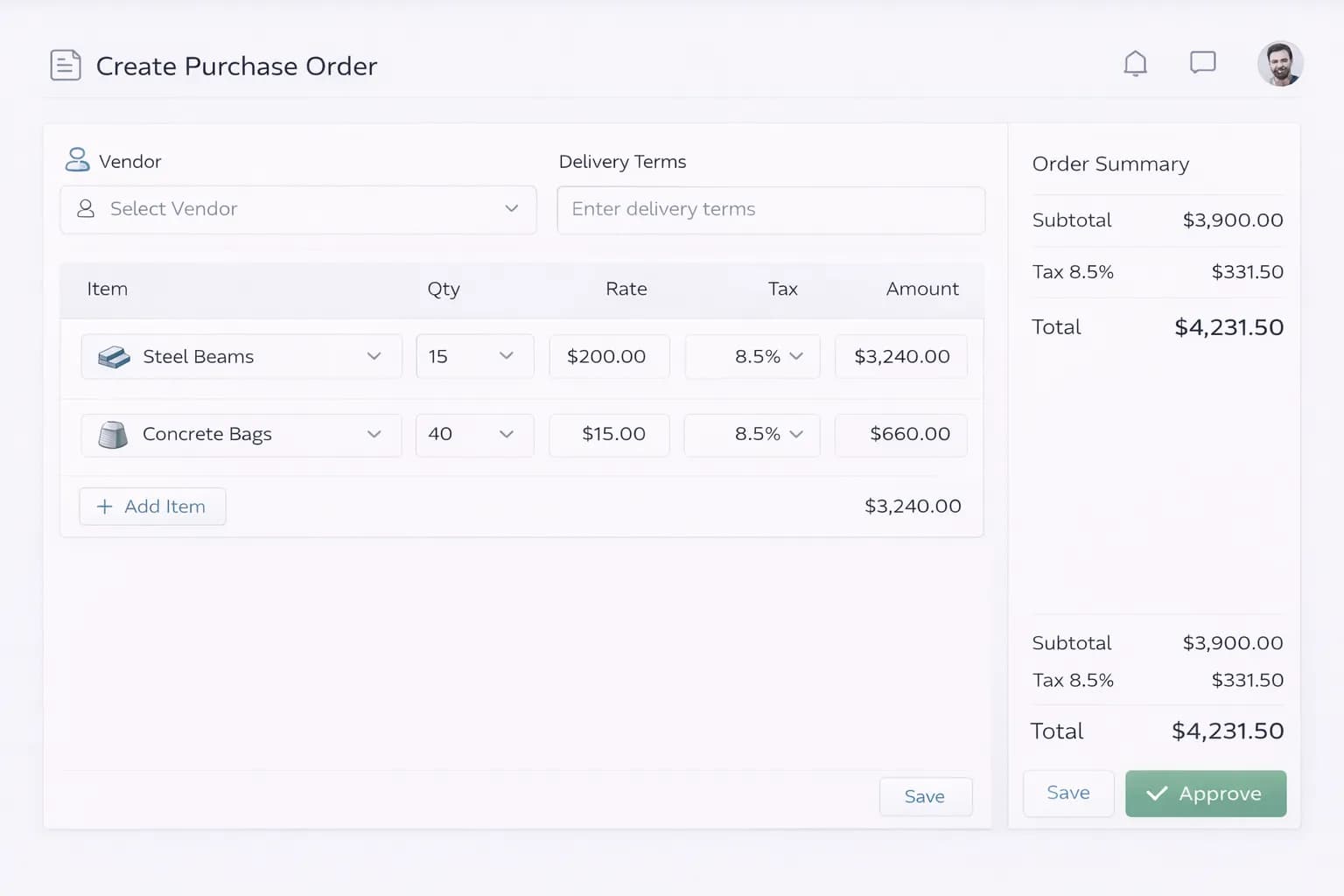Click Save at bottom of order form
The image size is (1344, 896).
925,796
